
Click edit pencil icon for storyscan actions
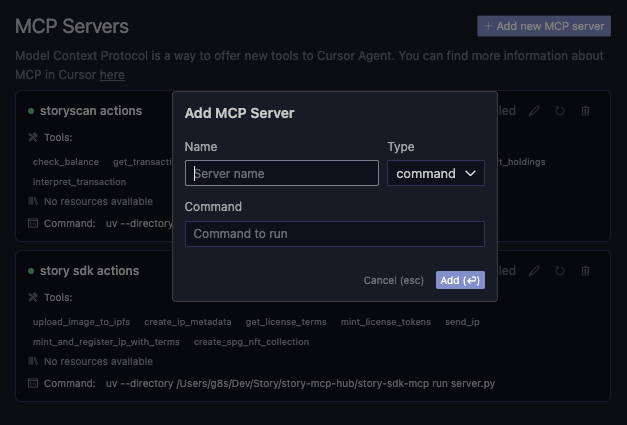tap(535, 111)
